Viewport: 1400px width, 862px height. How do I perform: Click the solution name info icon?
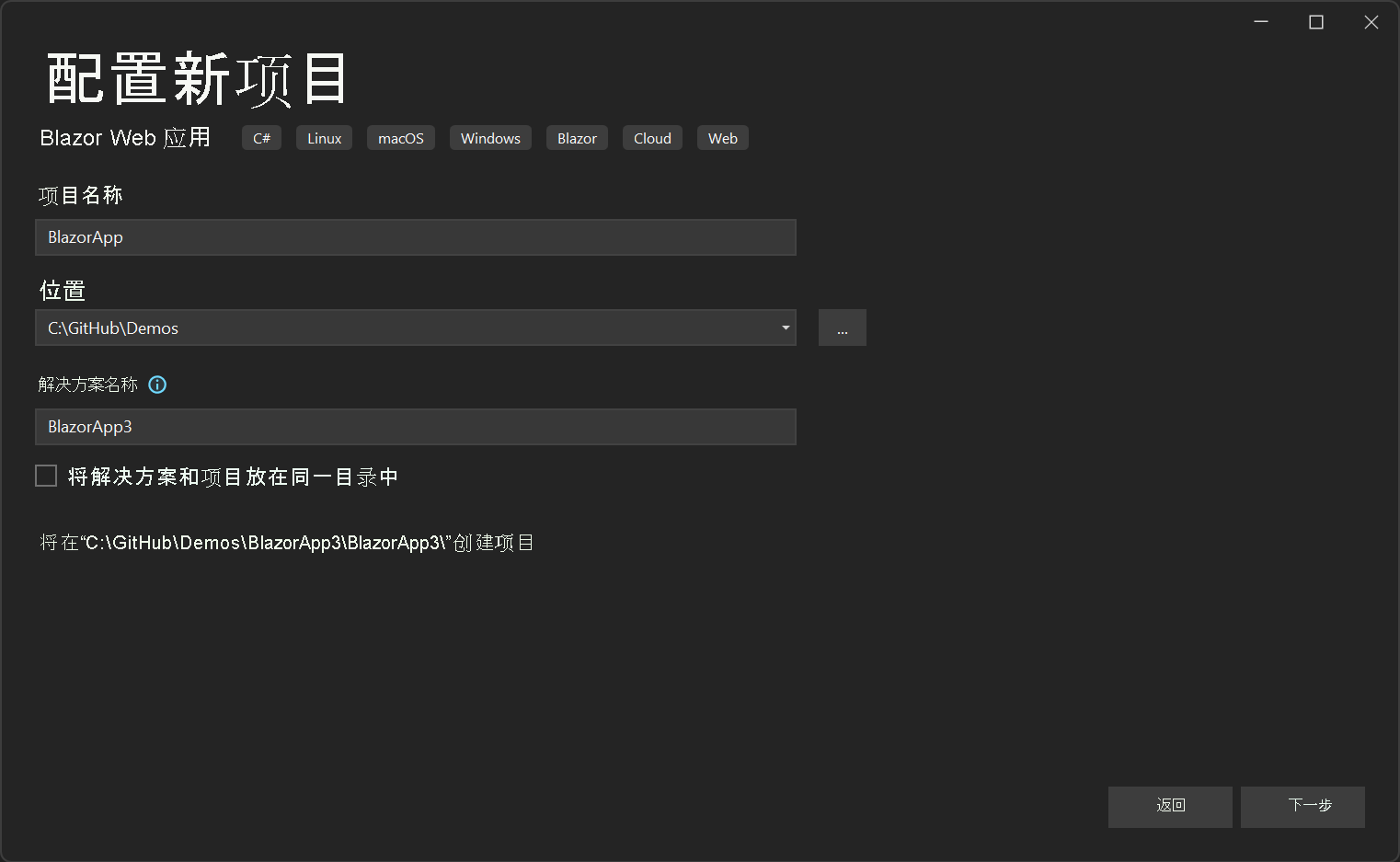point(157,385)
